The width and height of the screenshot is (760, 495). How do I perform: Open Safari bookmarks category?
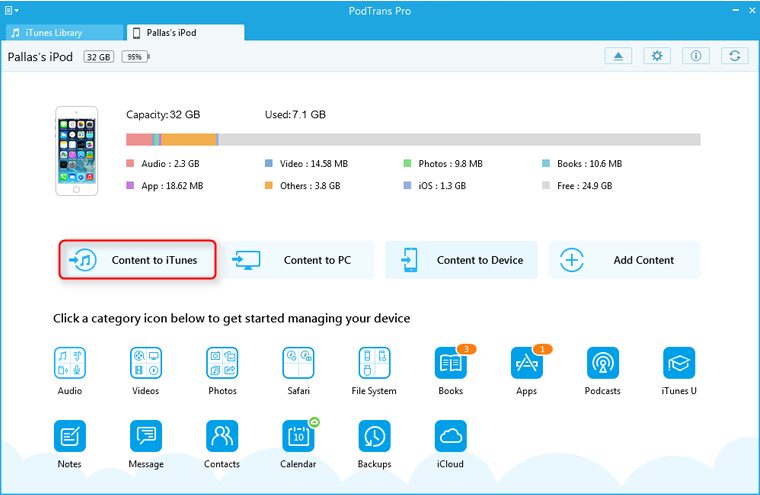298,363
